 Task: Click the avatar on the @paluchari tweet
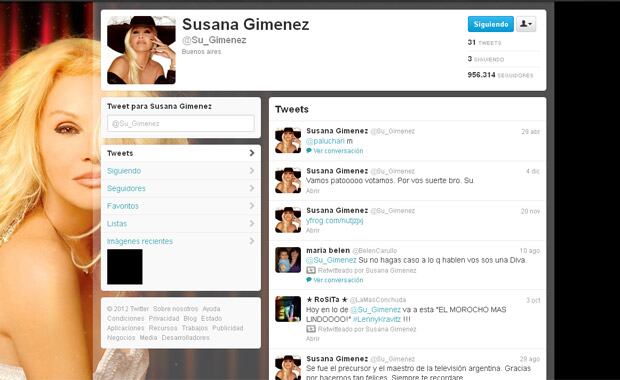288,140
